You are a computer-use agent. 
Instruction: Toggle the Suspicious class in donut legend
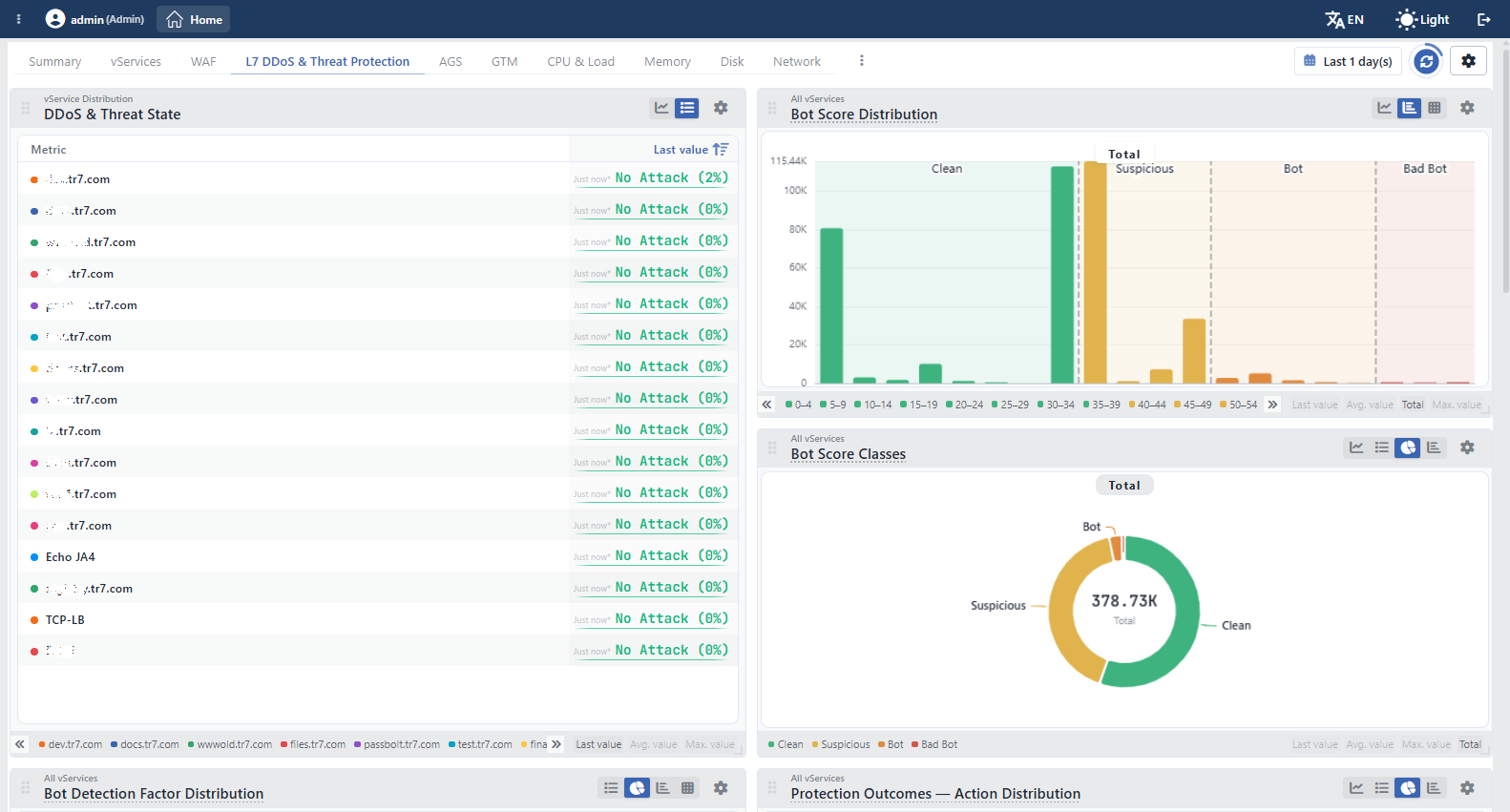pos(841,744)
